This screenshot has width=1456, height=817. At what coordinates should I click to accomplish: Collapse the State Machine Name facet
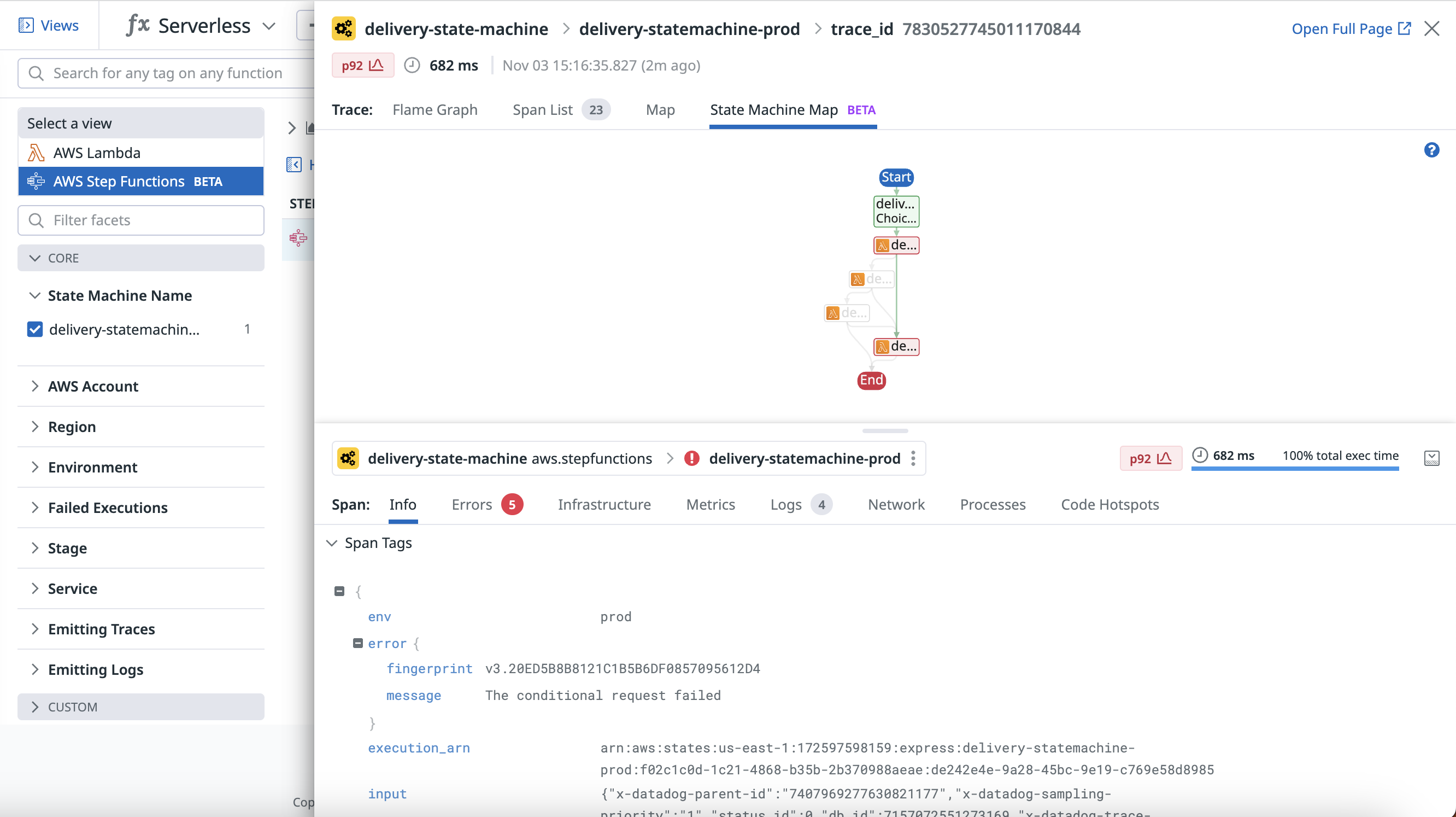click(x=34, y=295)
